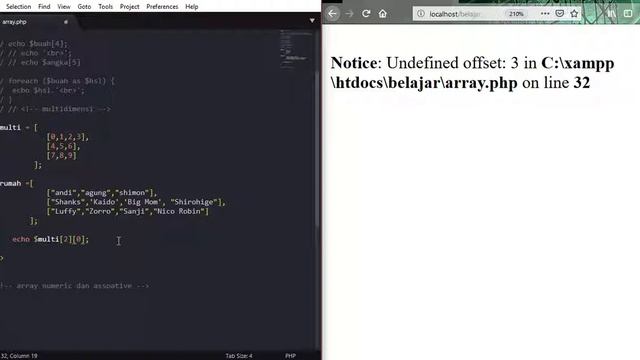Open the browser library icon

click(611, 13)
